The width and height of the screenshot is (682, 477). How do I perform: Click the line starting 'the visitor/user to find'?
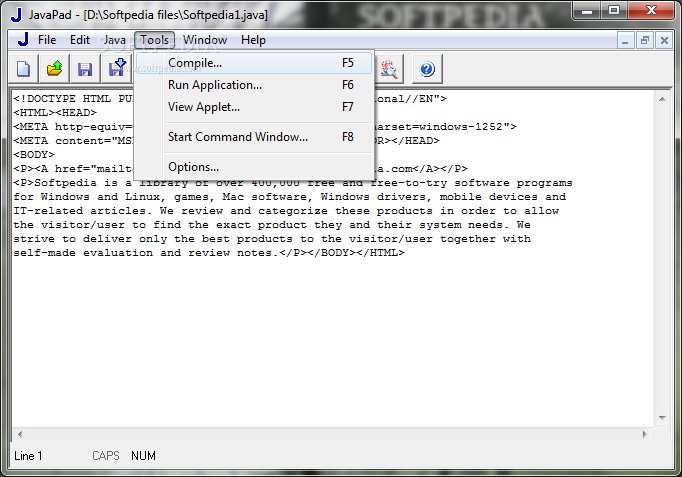coord(272,225)
